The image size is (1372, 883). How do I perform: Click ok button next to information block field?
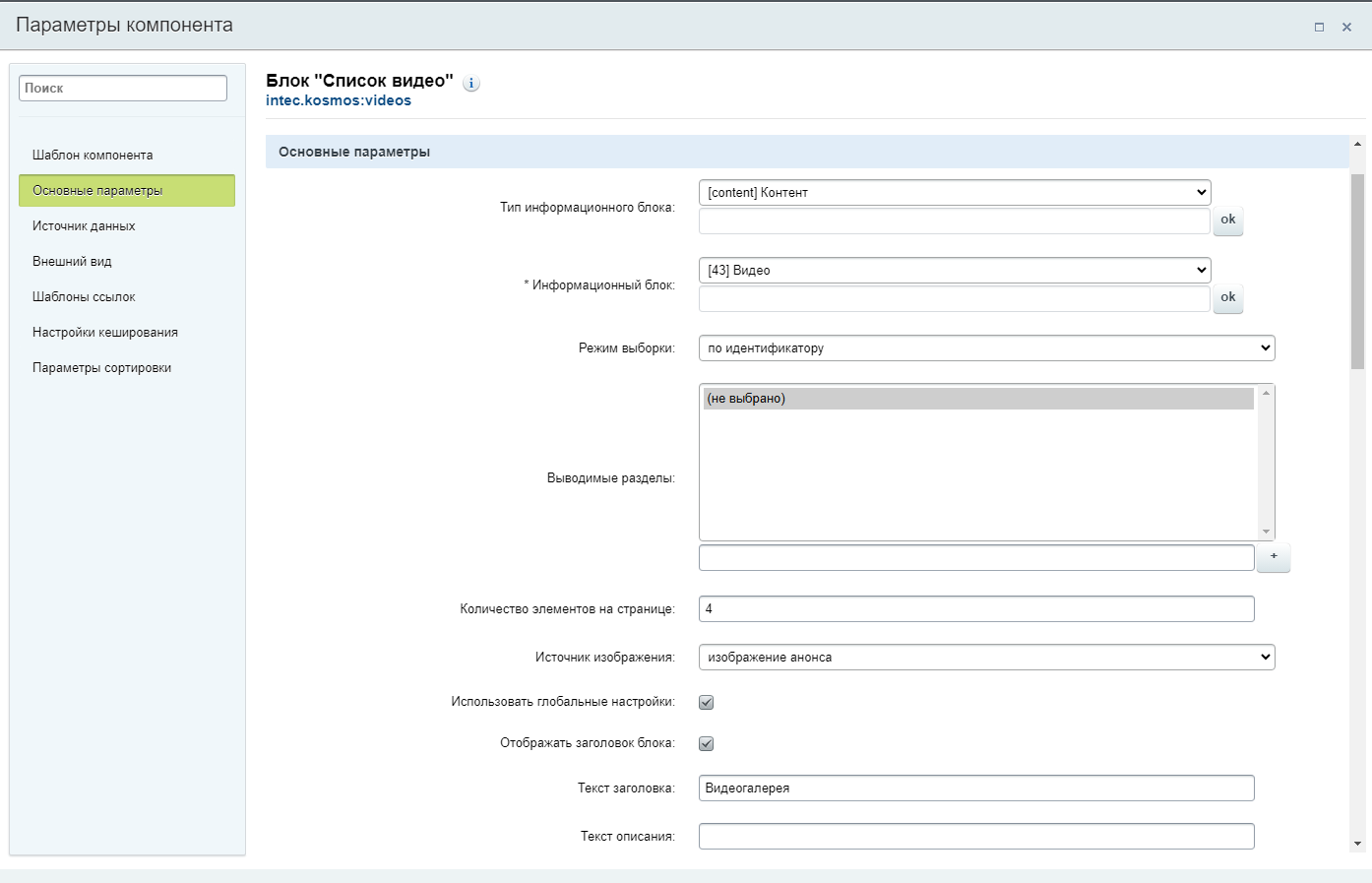pos(1227,297)
